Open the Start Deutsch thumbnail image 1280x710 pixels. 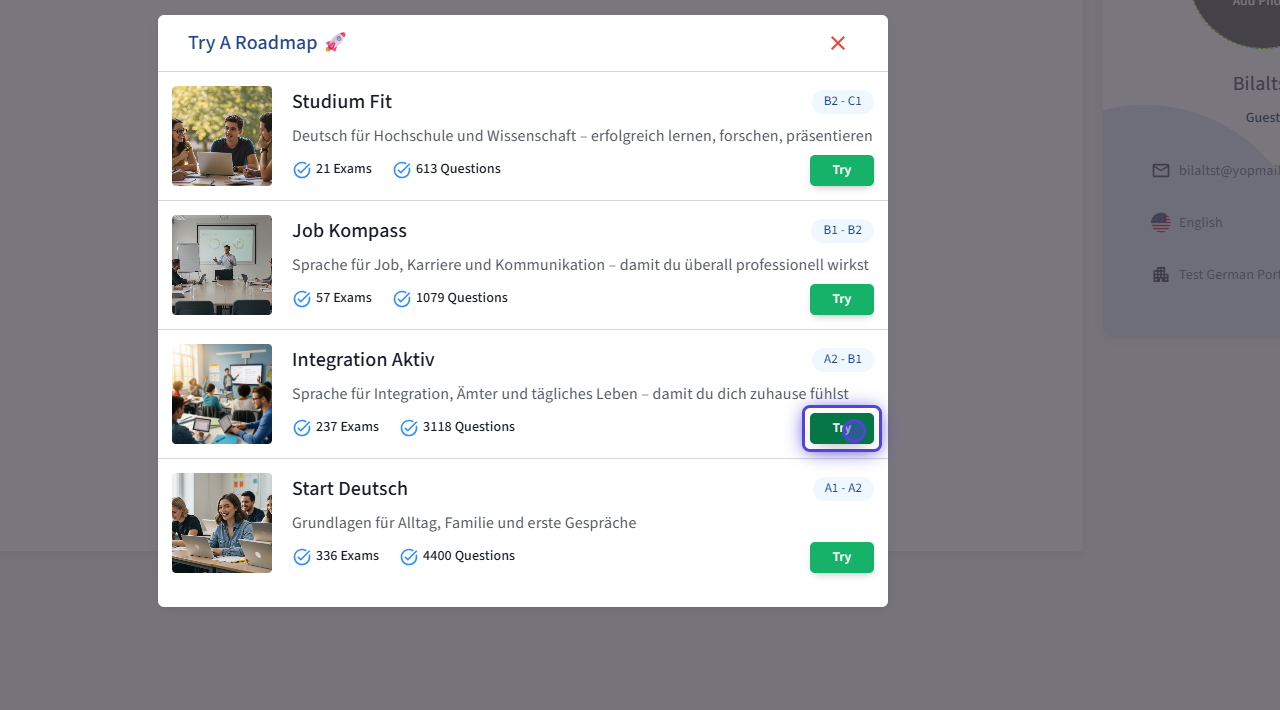point(222,523)
